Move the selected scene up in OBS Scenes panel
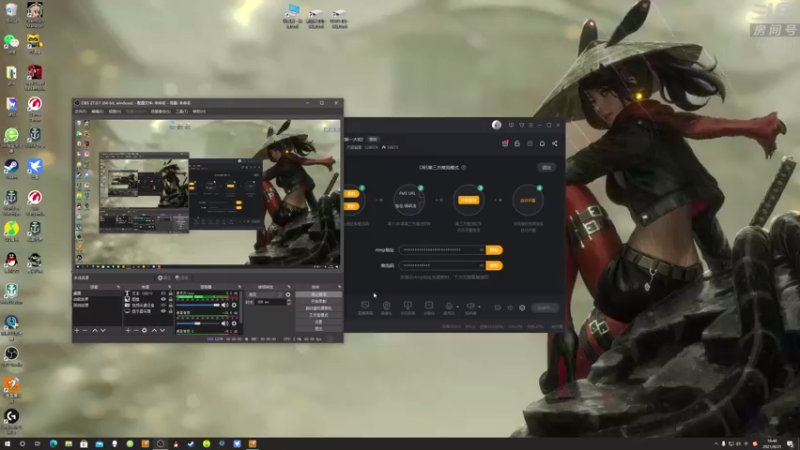Image resolution: width=800 pixels, height=450 pixels. (x=95, y=331)
